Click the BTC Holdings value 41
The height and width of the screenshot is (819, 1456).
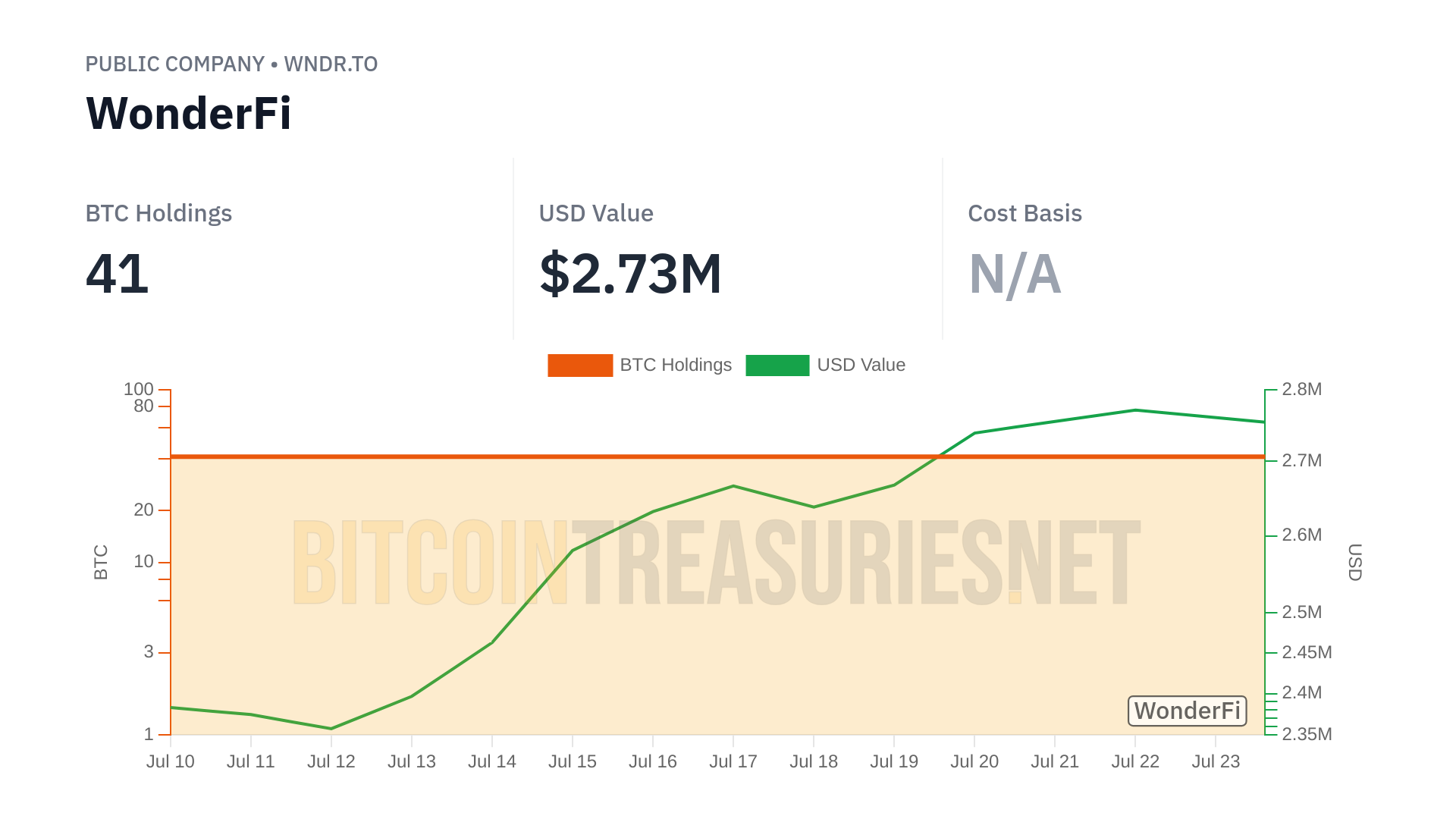click(x=118, y=274)
